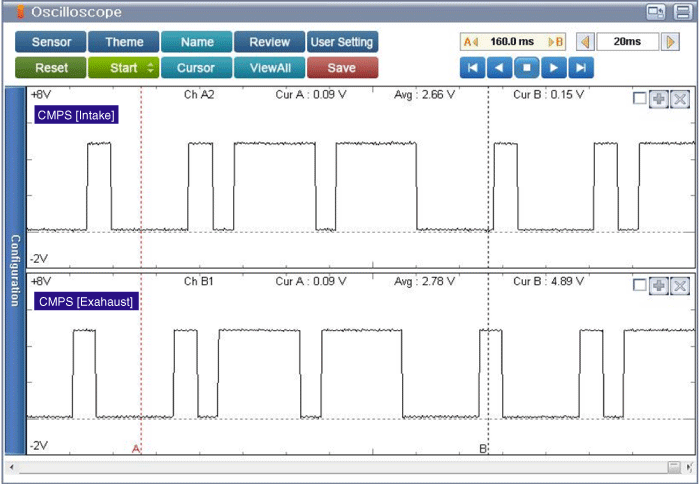
Task: Skip to the start of the recording
Action: click(x=472, y=68)
